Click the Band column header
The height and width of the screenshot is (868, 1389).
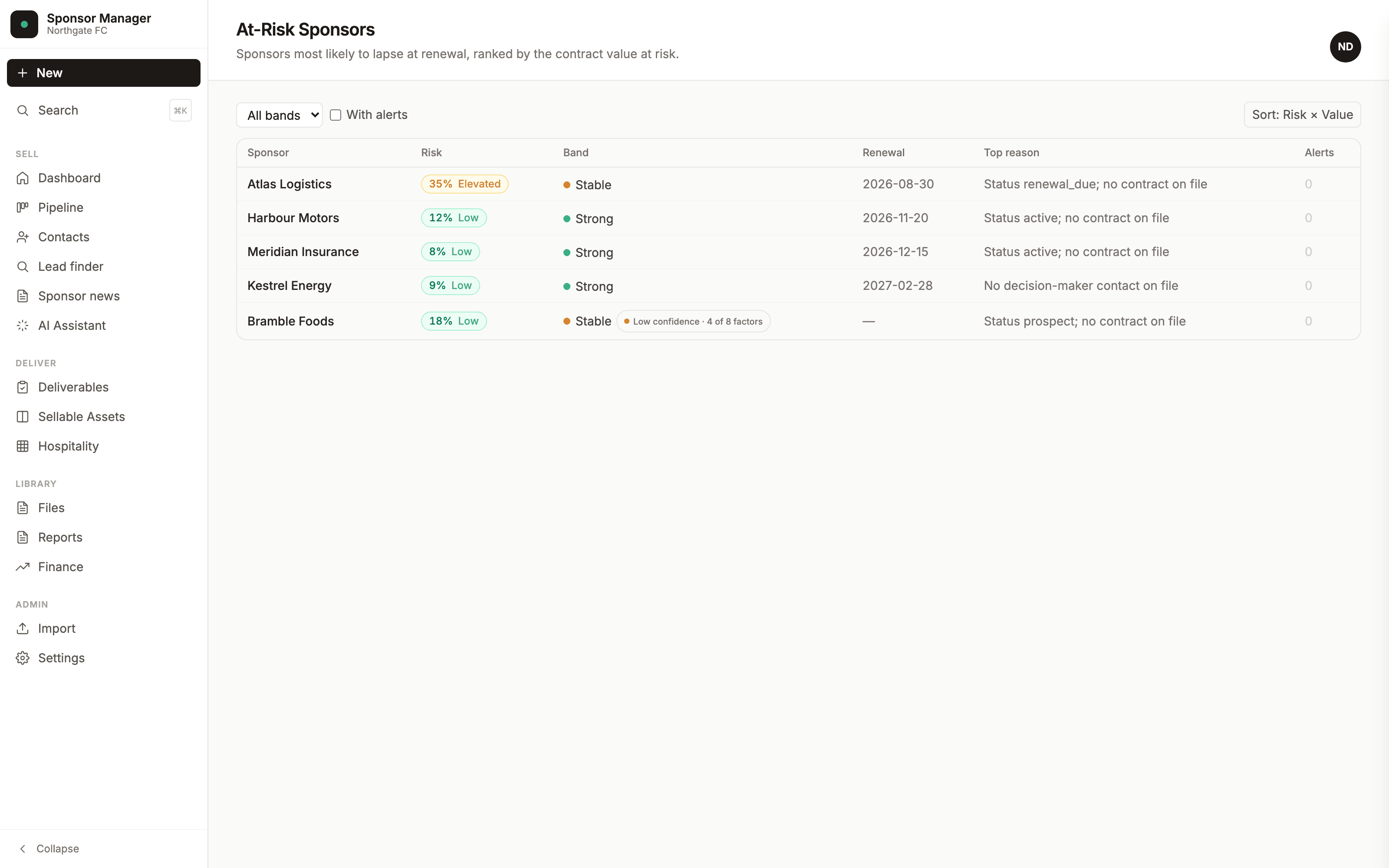(576, 153)
